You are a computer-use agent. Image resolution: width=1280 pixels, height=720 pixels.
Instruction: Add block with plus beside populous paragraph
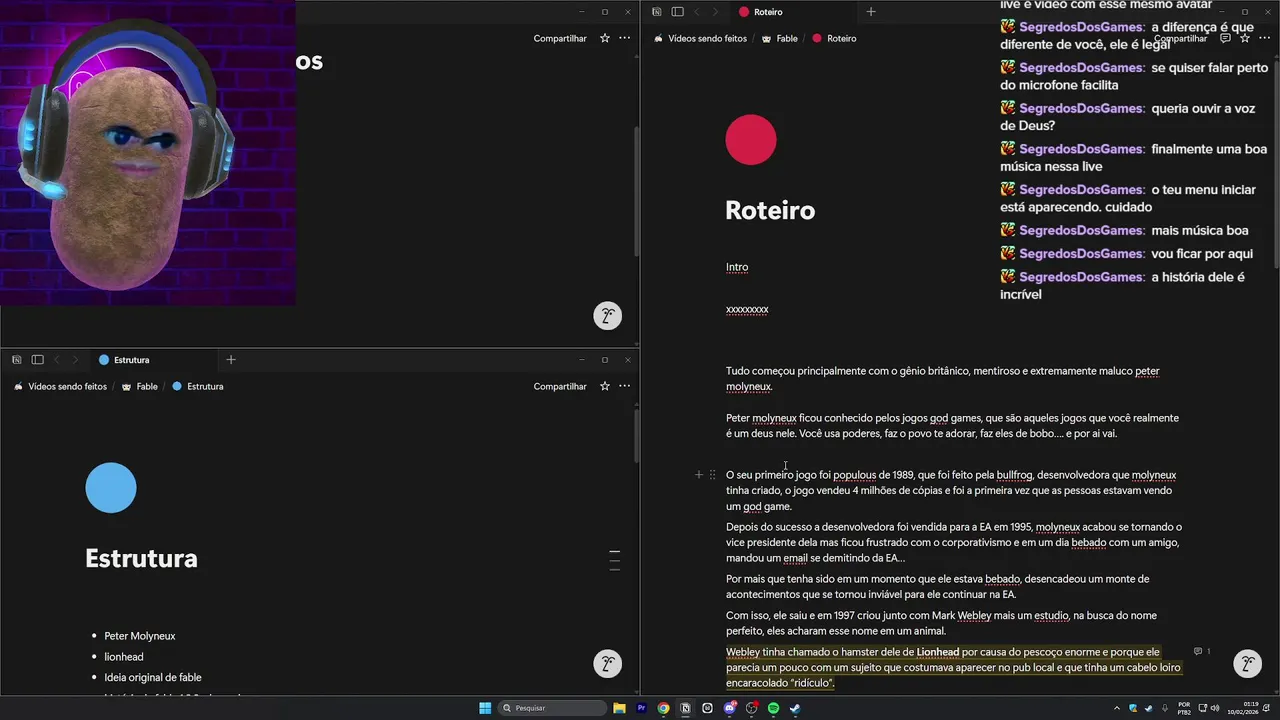click(x=699, y=475)
